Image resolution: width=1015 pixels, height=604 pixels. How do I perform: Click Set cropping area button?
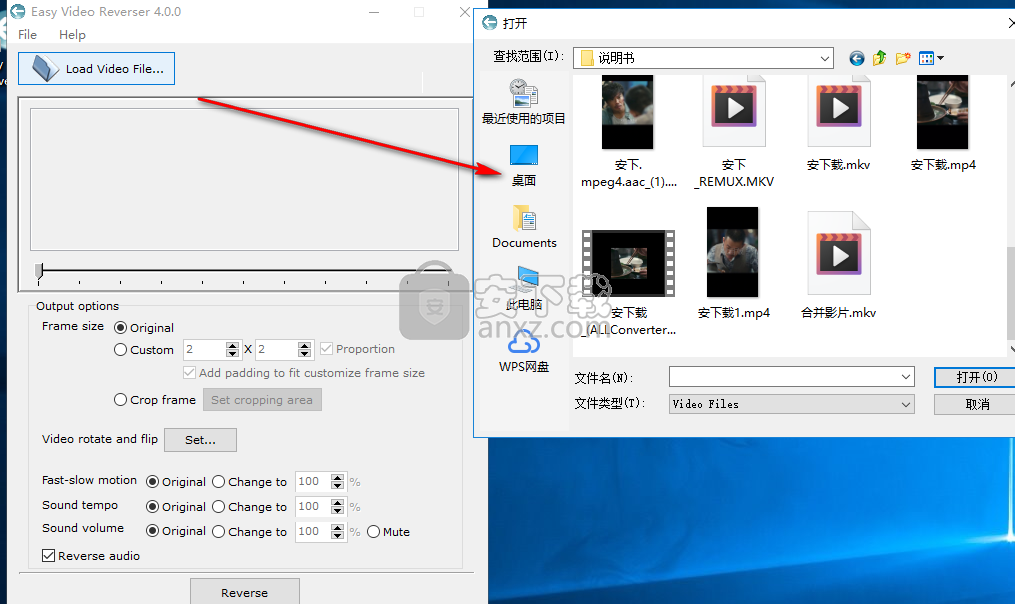click(262, 400)
